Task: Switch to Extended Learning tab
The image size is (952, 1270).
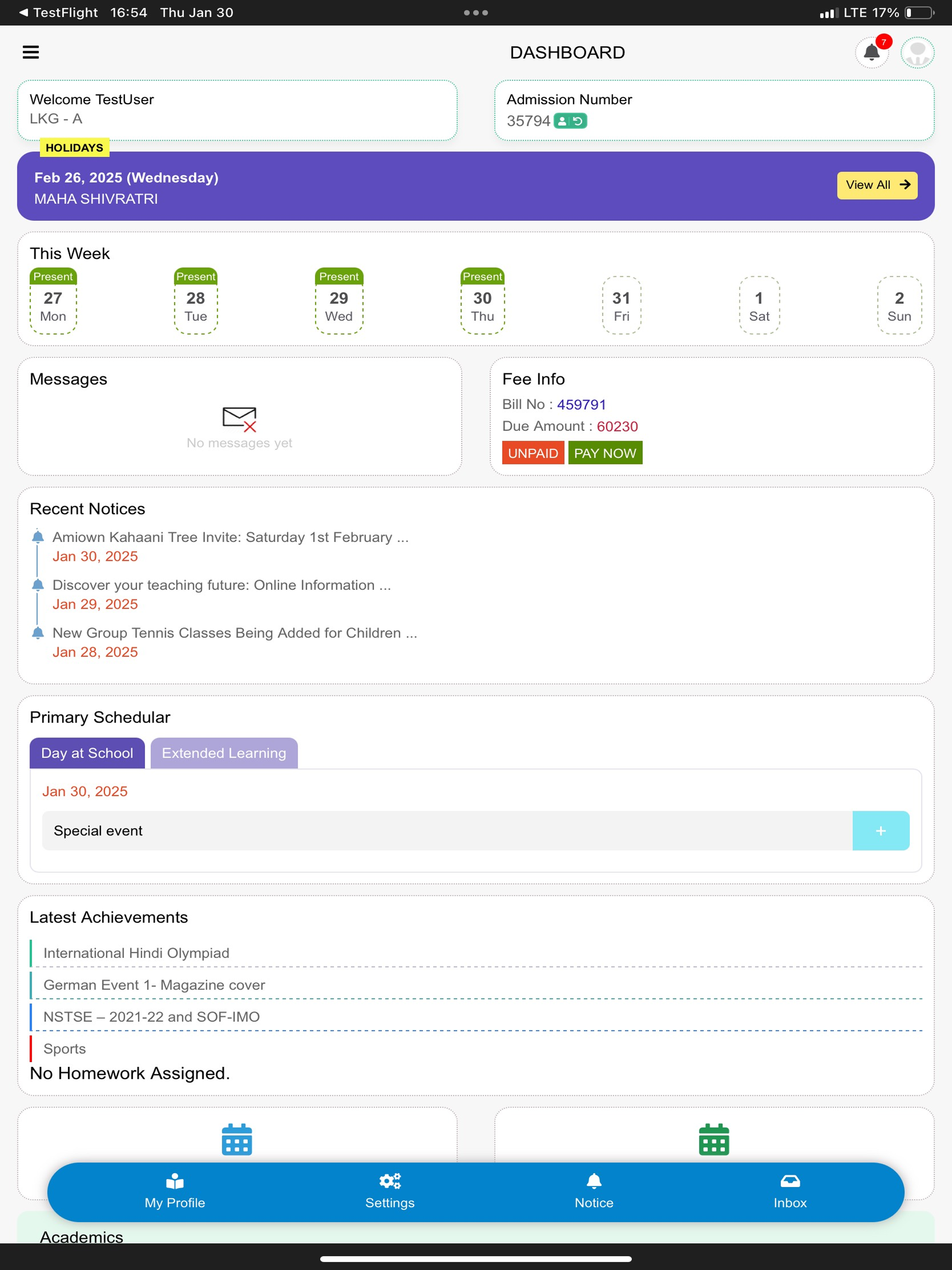Action: click(224, 753)
